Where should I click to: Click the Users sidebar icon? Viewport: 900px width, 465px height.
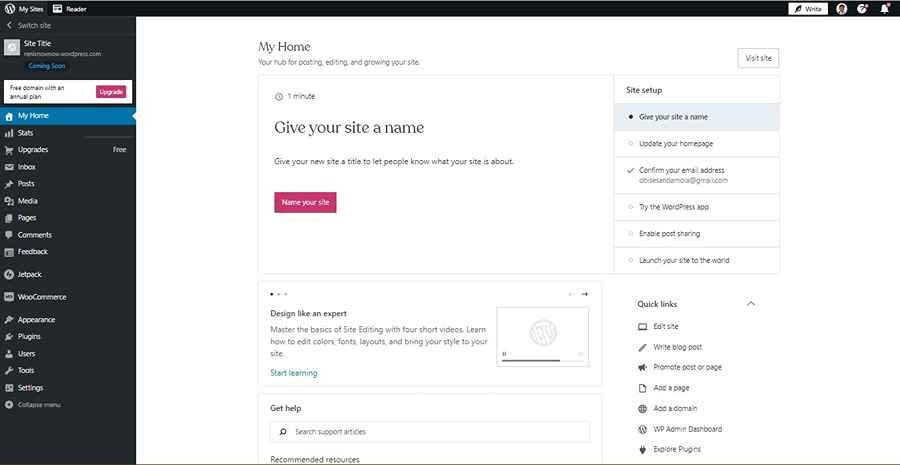(9, 354)
